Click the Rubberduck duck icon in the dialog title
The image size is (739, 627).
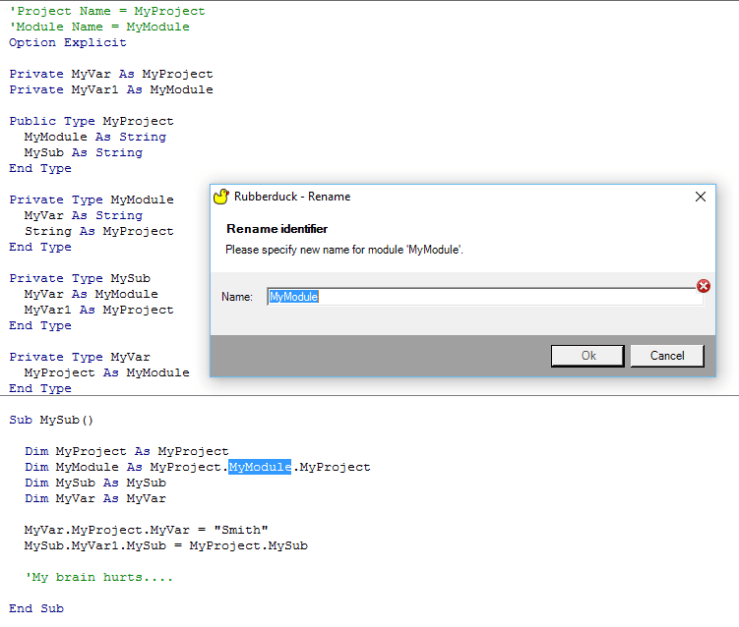(222, 197)
